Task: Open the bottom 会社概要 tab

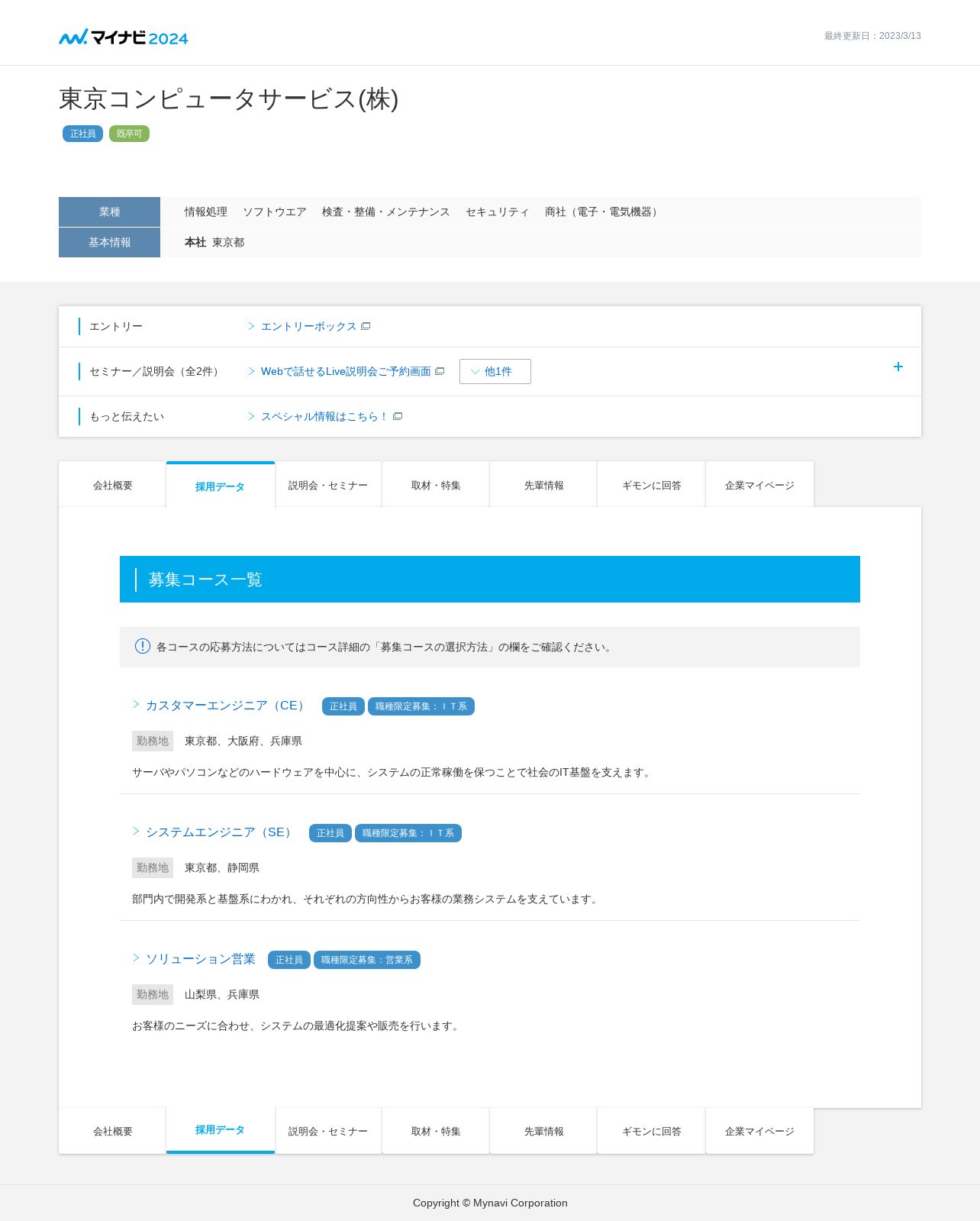Action: (112, 1131)
